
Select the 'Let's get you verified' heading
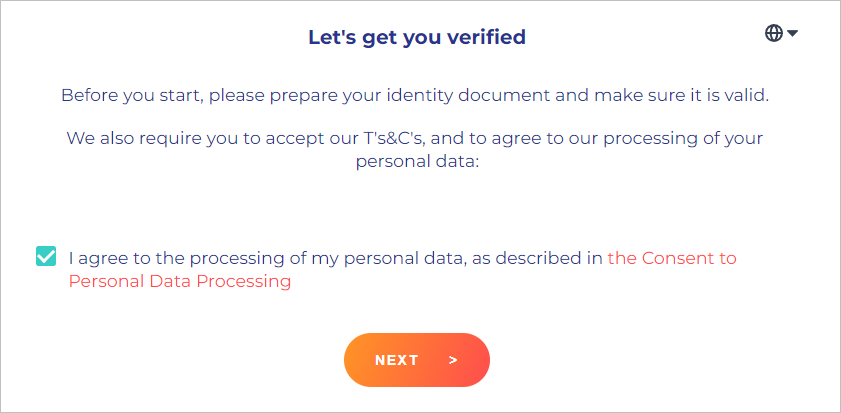tap(417, 37)
